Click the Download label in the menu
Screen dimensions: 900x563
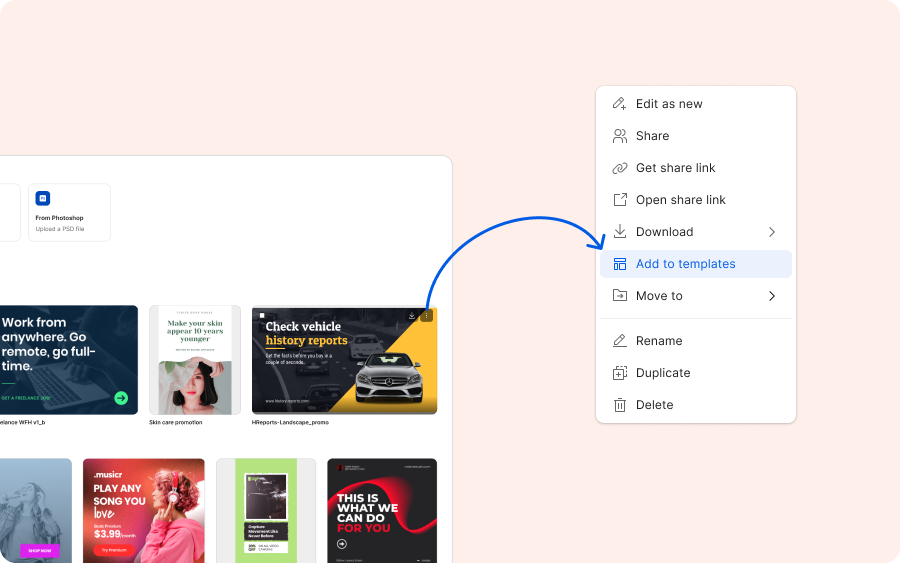click(665, 232)
